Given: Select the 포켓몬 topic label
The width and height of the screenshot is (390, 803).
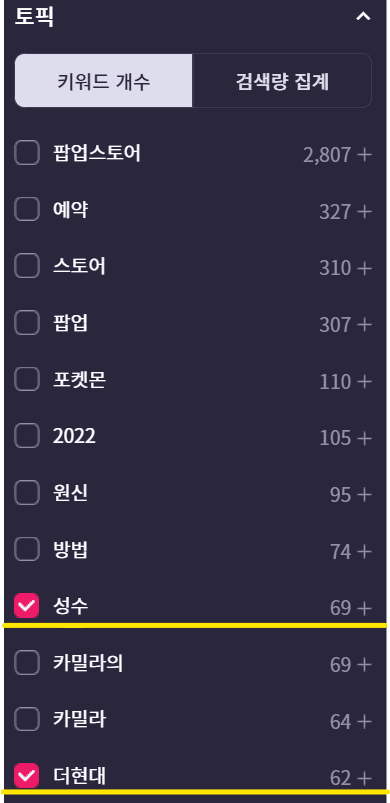Looking at the screenshot, I should pyautogui.click(x=79, y=380).
